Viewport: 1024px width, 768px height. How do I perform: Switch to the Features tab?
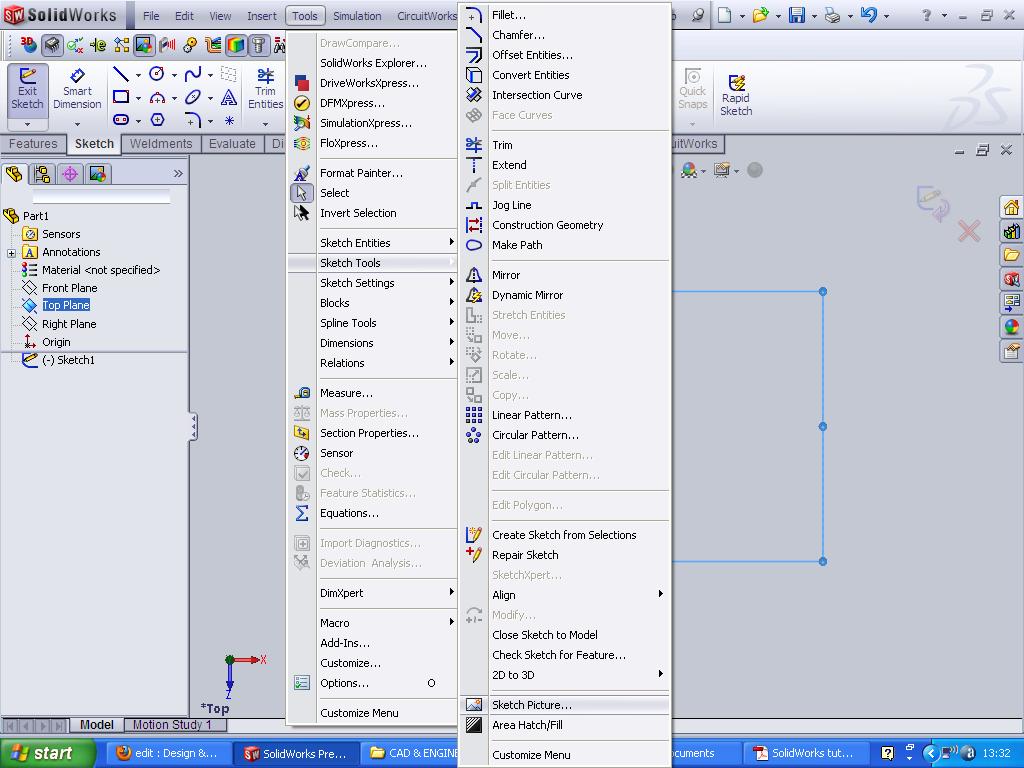click(x=33, y=144)
